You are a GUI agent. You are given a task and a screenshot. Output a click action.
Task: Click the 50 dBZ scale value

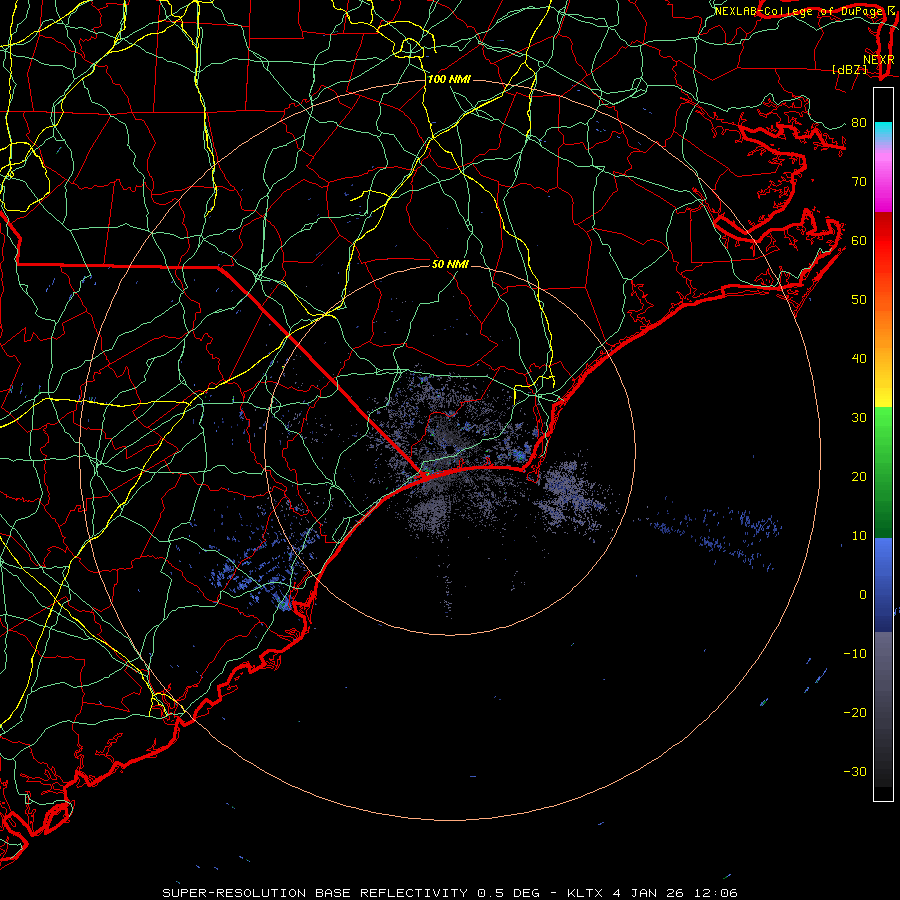pos(859,300)
